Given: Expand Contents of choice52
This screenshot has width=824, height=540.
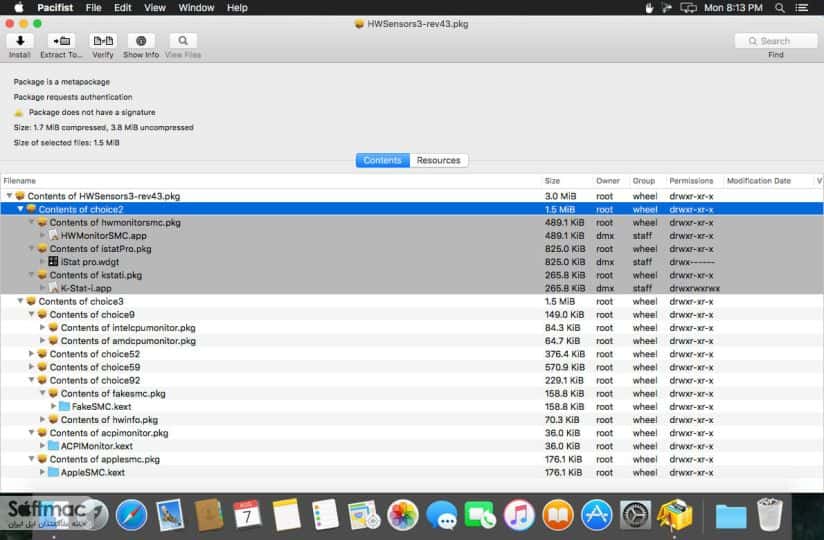Looking at the screenshot, I should tap(31, 354).
